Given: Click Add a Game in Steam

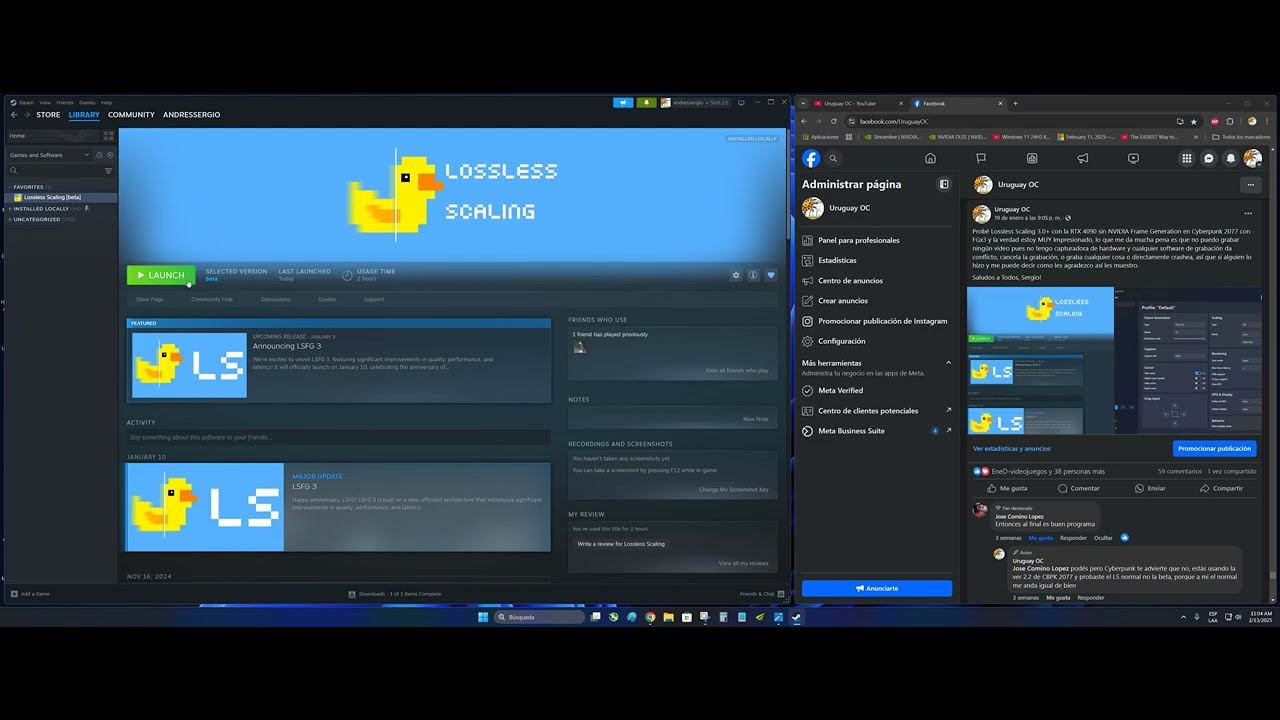Looking at the screenshot, I should 30,594.
